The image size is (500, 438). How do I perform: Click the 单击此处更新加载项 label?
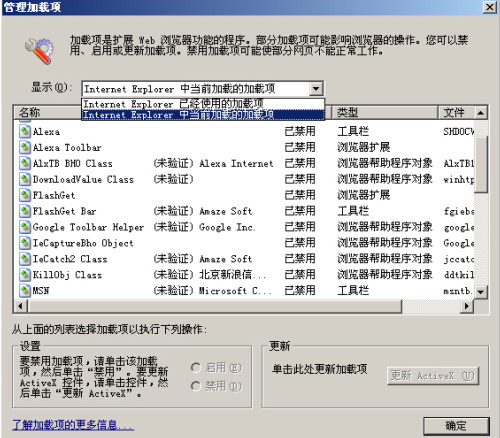click(319, 369)
